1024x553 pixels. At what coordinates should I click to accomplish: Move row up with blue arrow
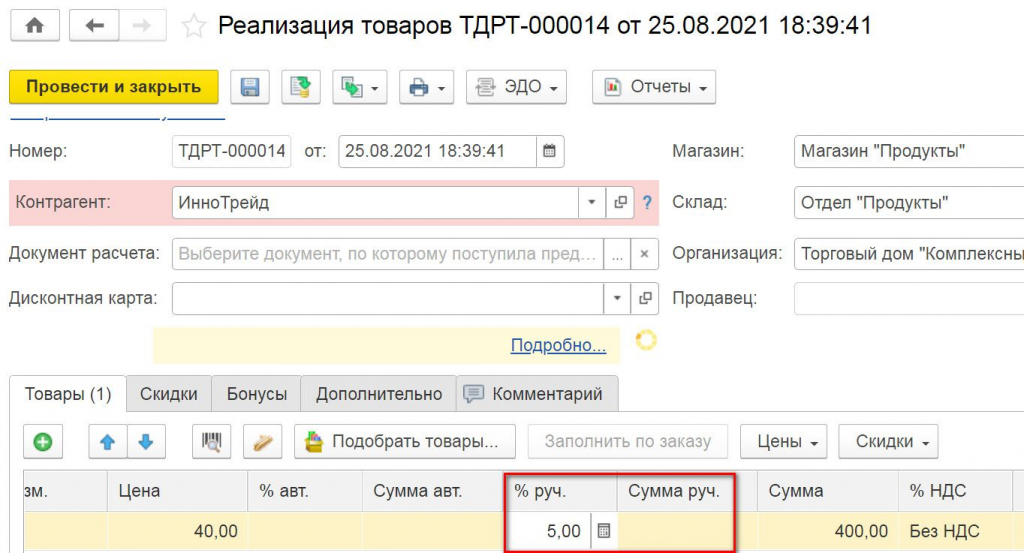click(108, 442)
